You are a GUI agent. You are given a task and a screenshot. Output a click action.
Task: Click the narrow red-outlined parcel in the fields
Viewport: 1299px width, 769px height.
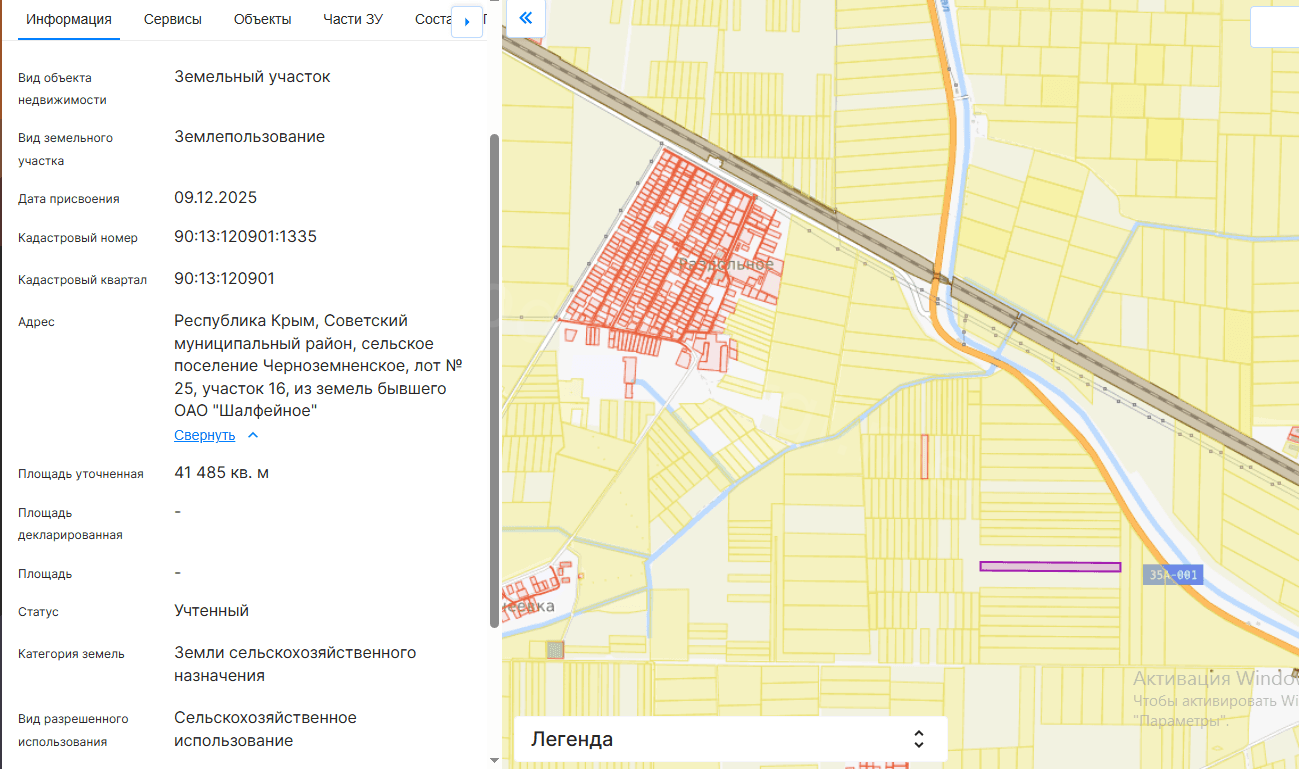925,456
